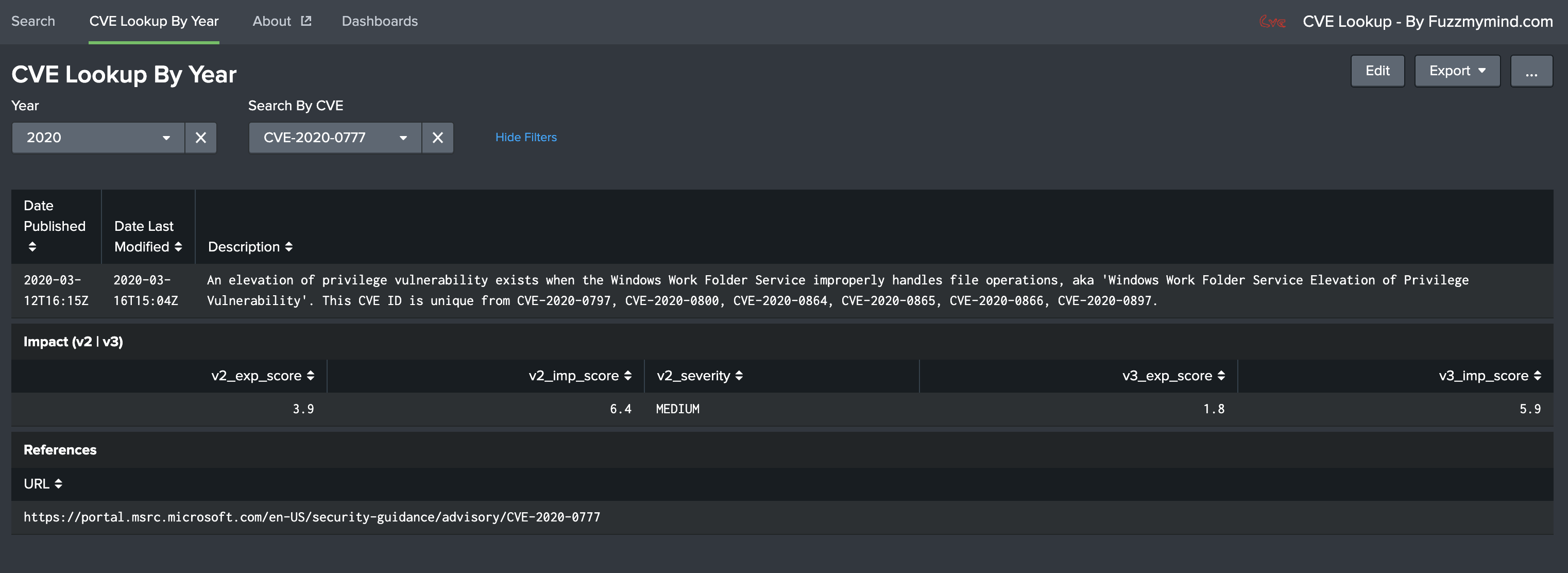
Task: Click Hide Filters link
Action: [525, 138]
